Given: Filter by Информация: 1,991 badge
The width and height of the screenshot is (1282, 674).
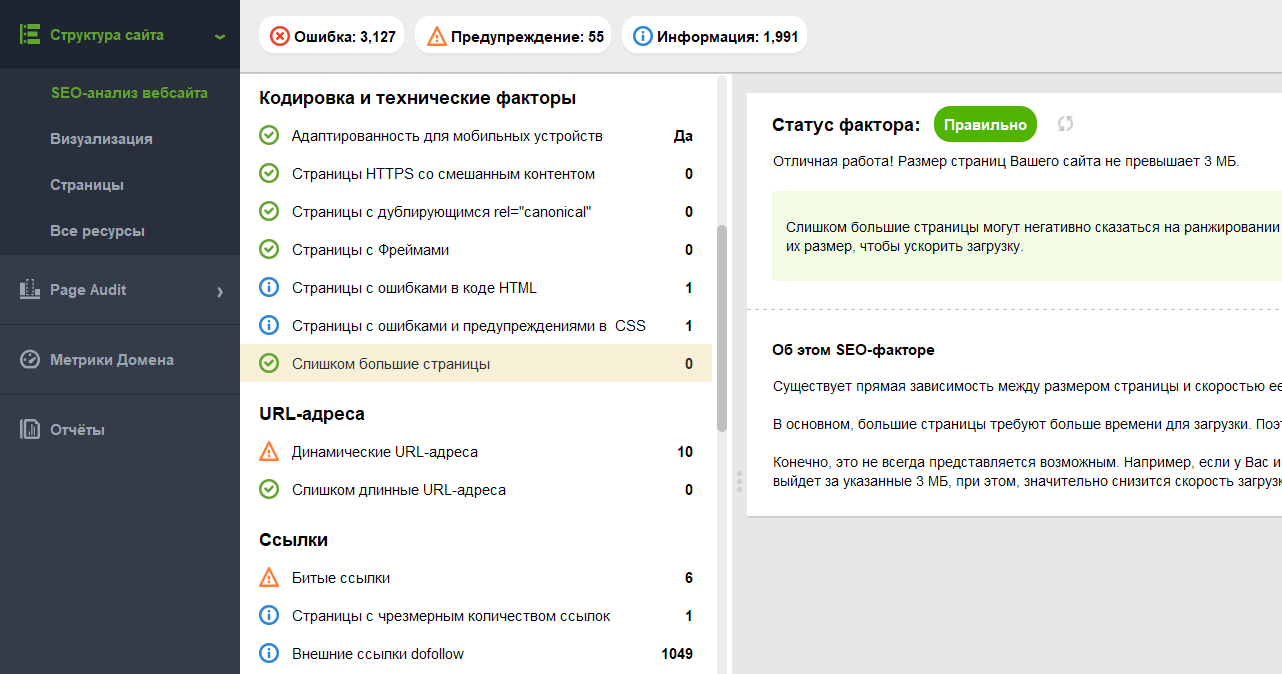Looking at the screenshot, I should click(x=714, y=37).
